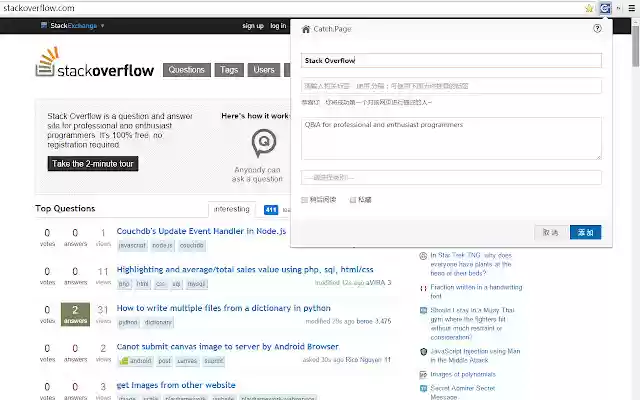Click the couchdb tag
640x400 pixels.
click(x=191, y=245)
